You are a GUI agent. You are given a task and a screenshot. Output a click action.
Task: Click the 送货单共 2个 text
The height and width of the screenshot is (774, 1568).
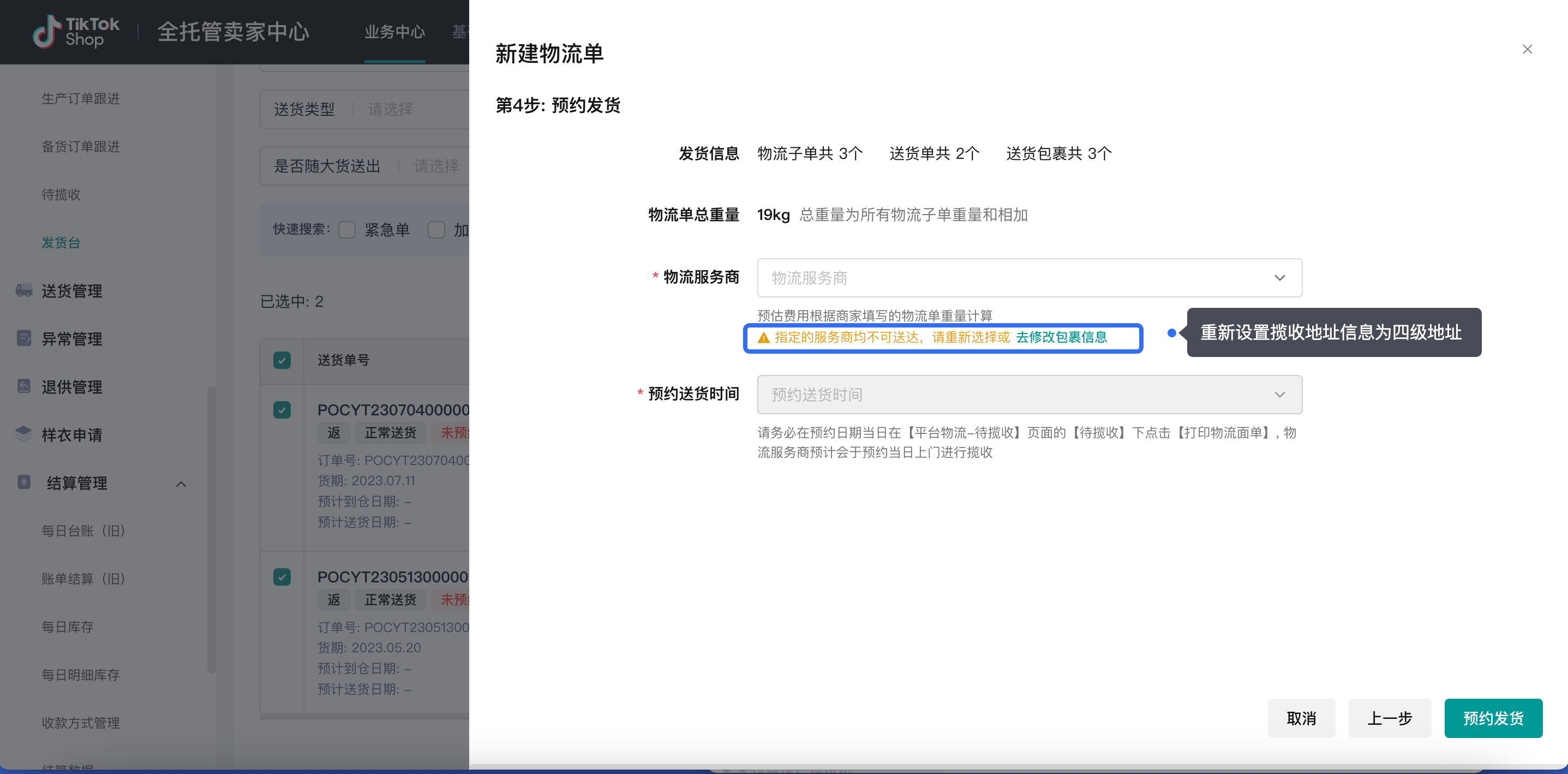[935, 153]
